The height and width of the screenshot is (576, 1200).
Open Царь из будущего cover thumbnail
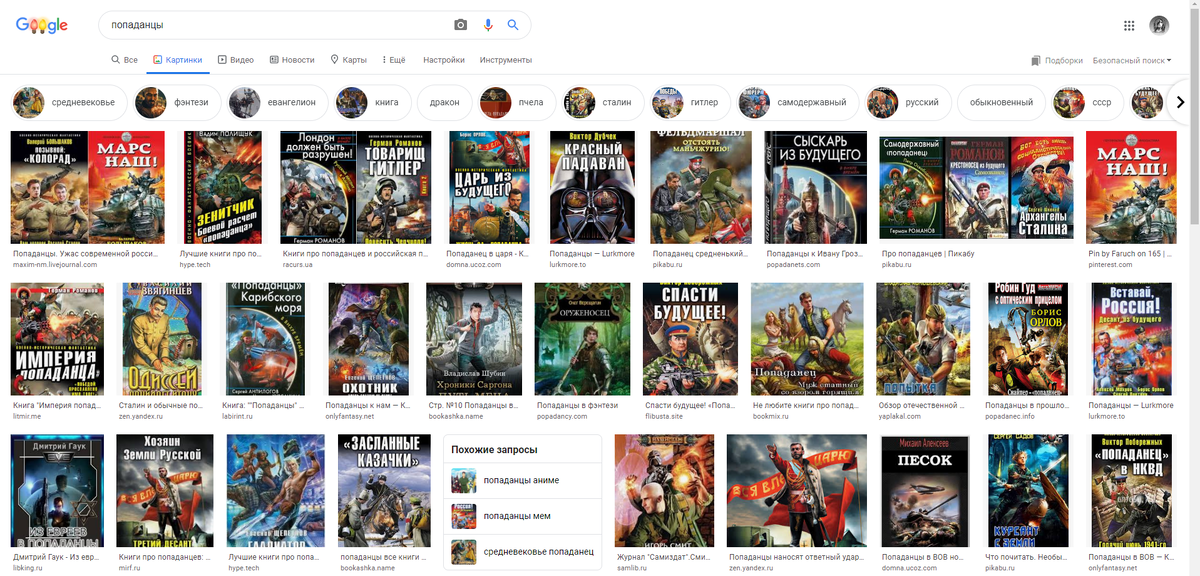point(489,188)
